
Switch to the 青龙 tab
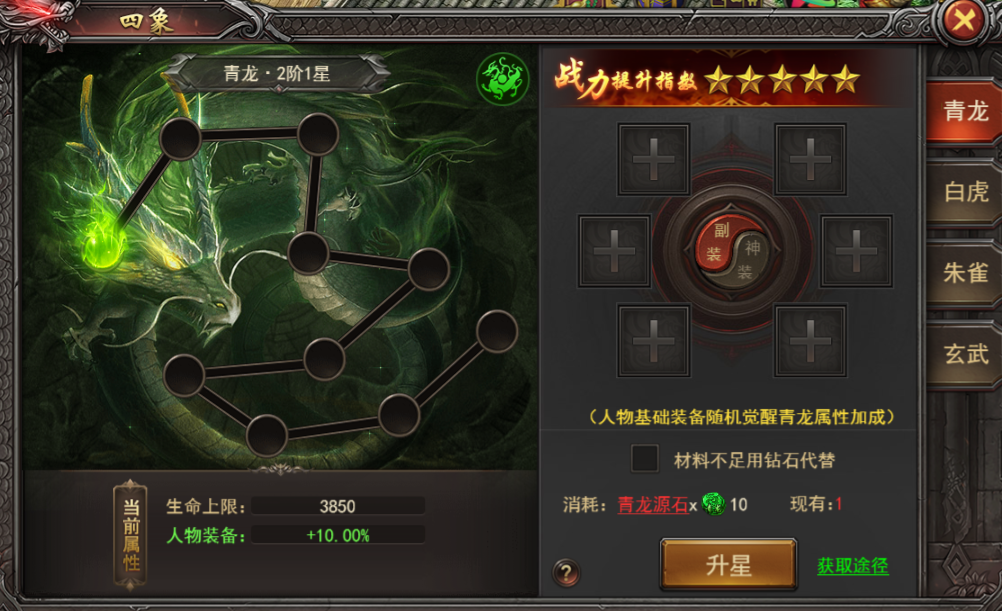(x=965, y=111)
